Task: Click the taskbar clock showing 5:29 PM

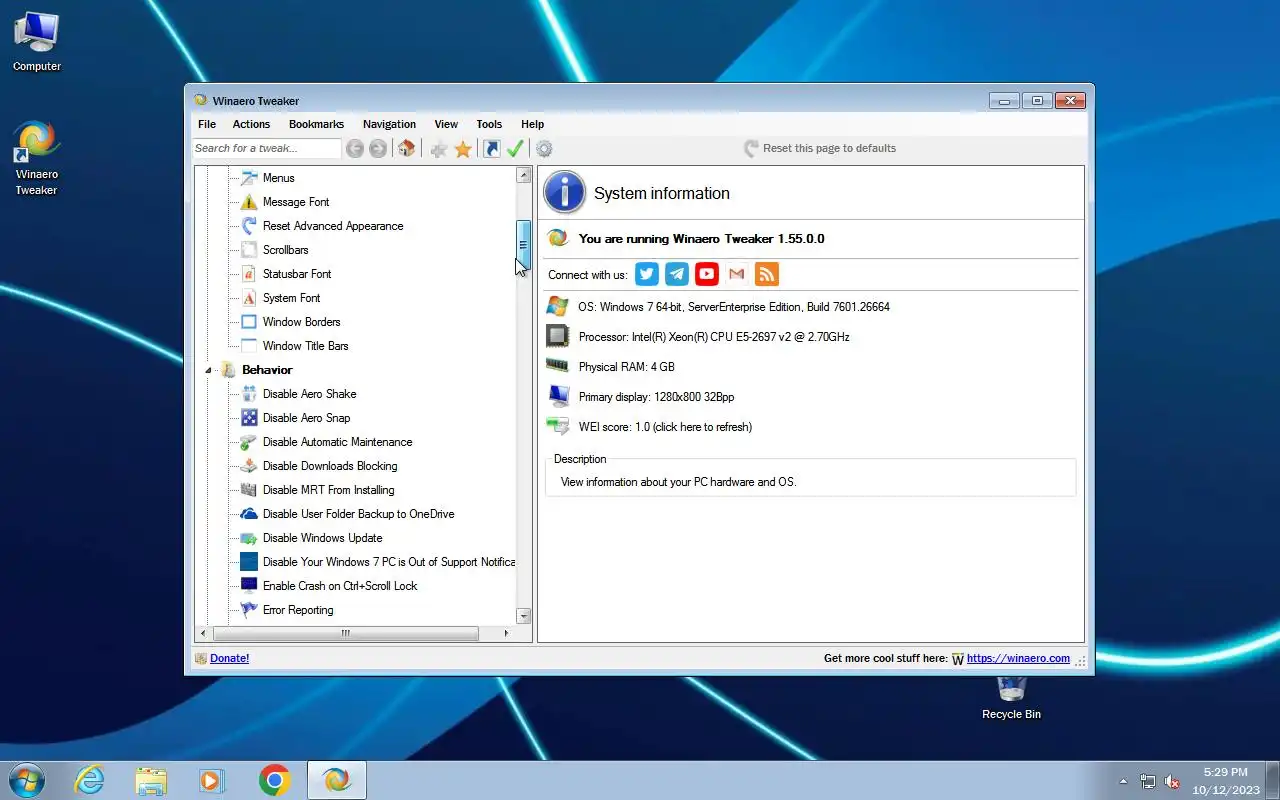Action: click(1225, 780)
